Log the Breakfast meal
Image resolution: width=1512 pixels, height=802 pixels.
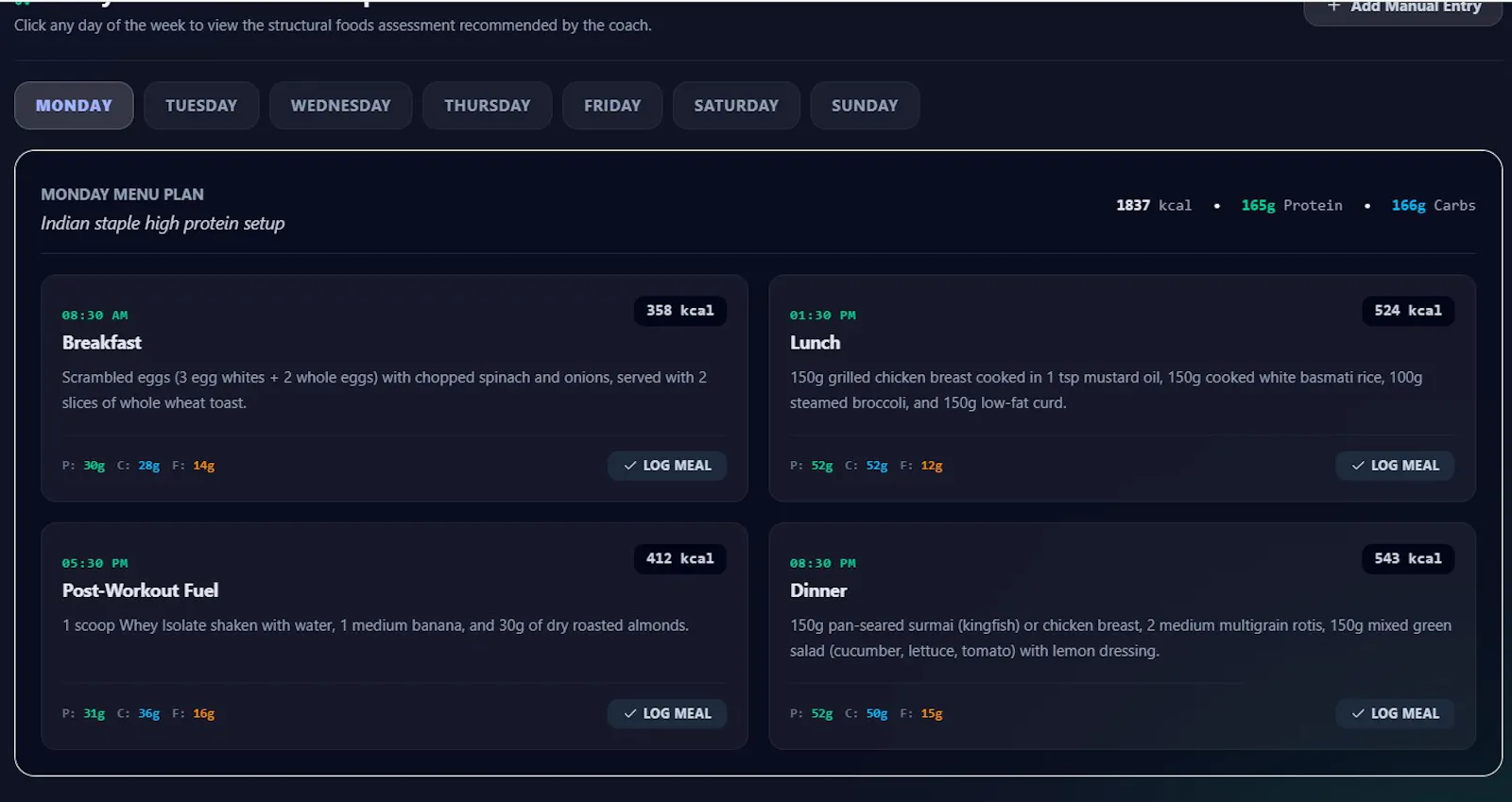tap(667, 466)
